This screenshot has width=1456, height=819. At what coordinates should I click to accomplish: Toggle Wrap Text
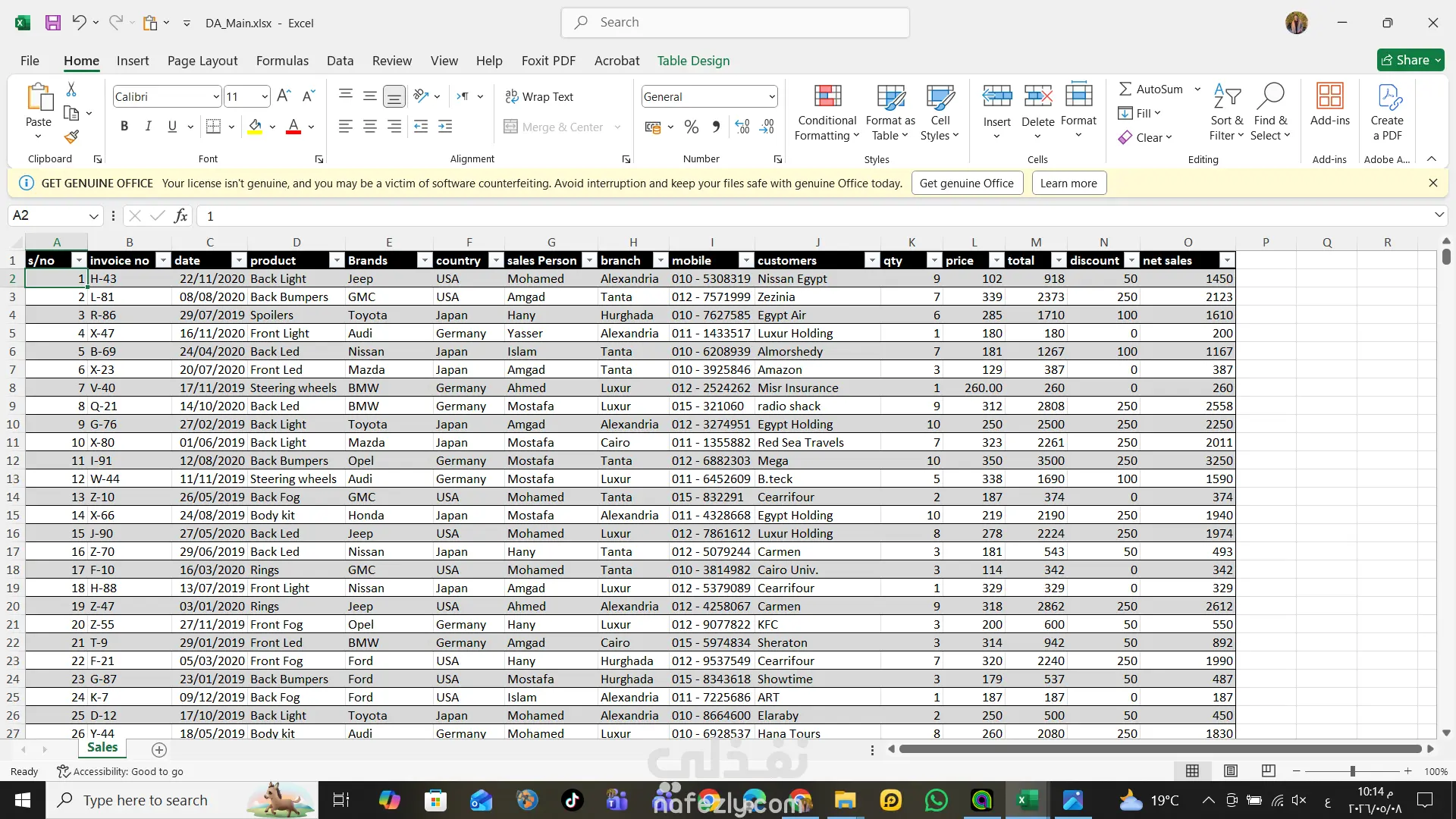pos(539,96)
